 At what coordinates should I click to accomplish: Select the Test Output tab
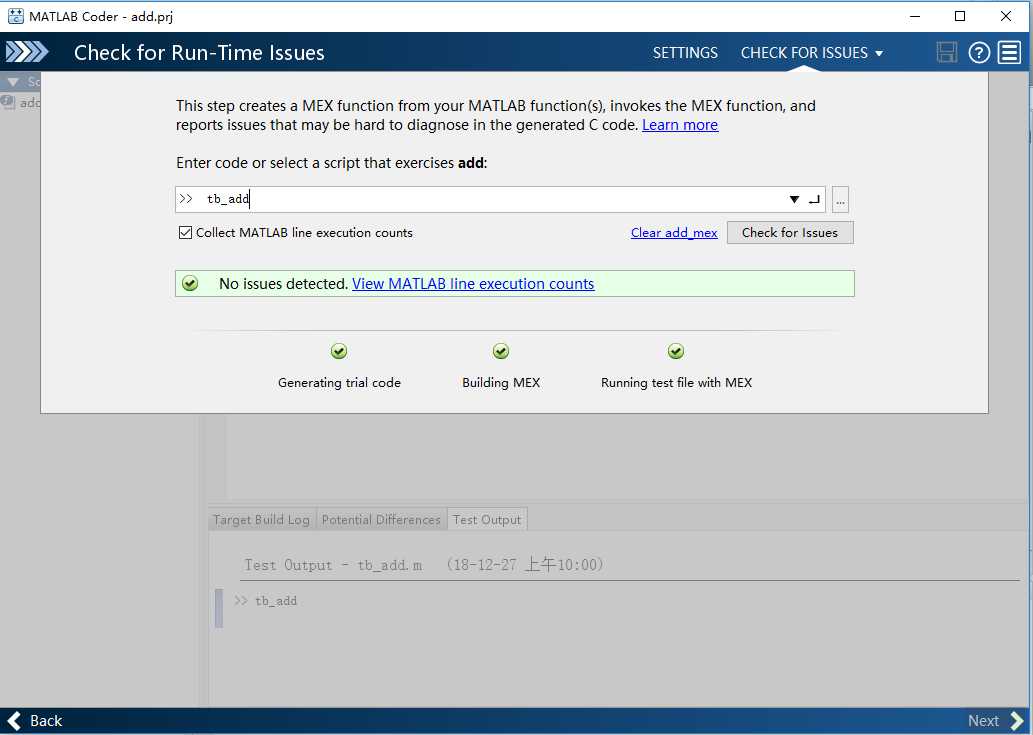tap(487, 520)
